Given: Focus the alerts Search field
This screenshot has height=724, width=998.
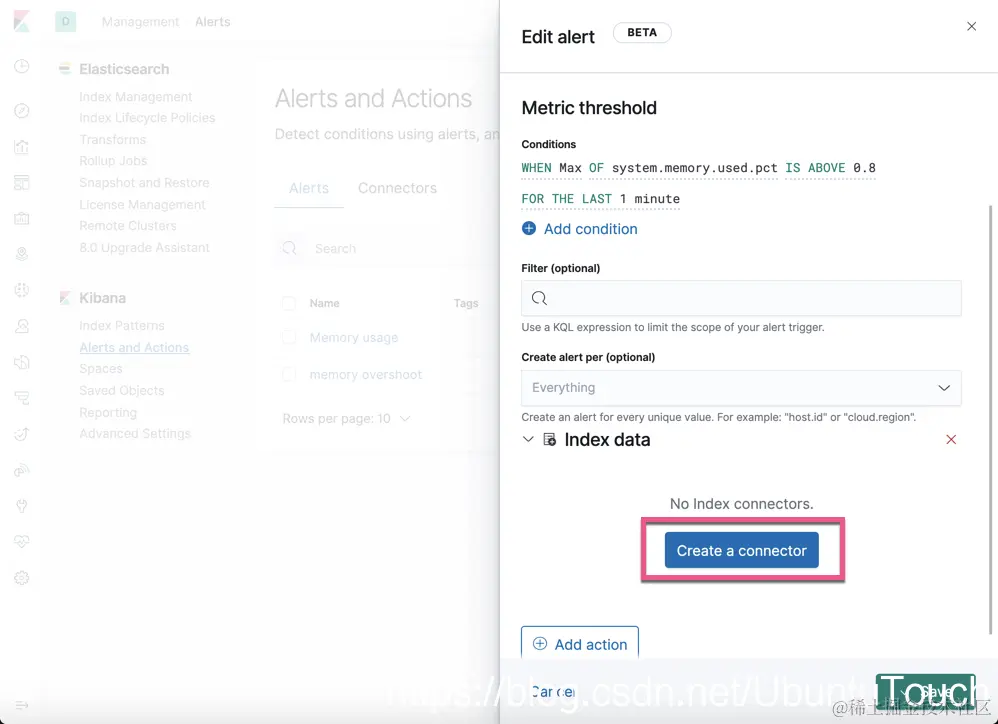Looking at the screenshot, I should (x=388, y=248).
